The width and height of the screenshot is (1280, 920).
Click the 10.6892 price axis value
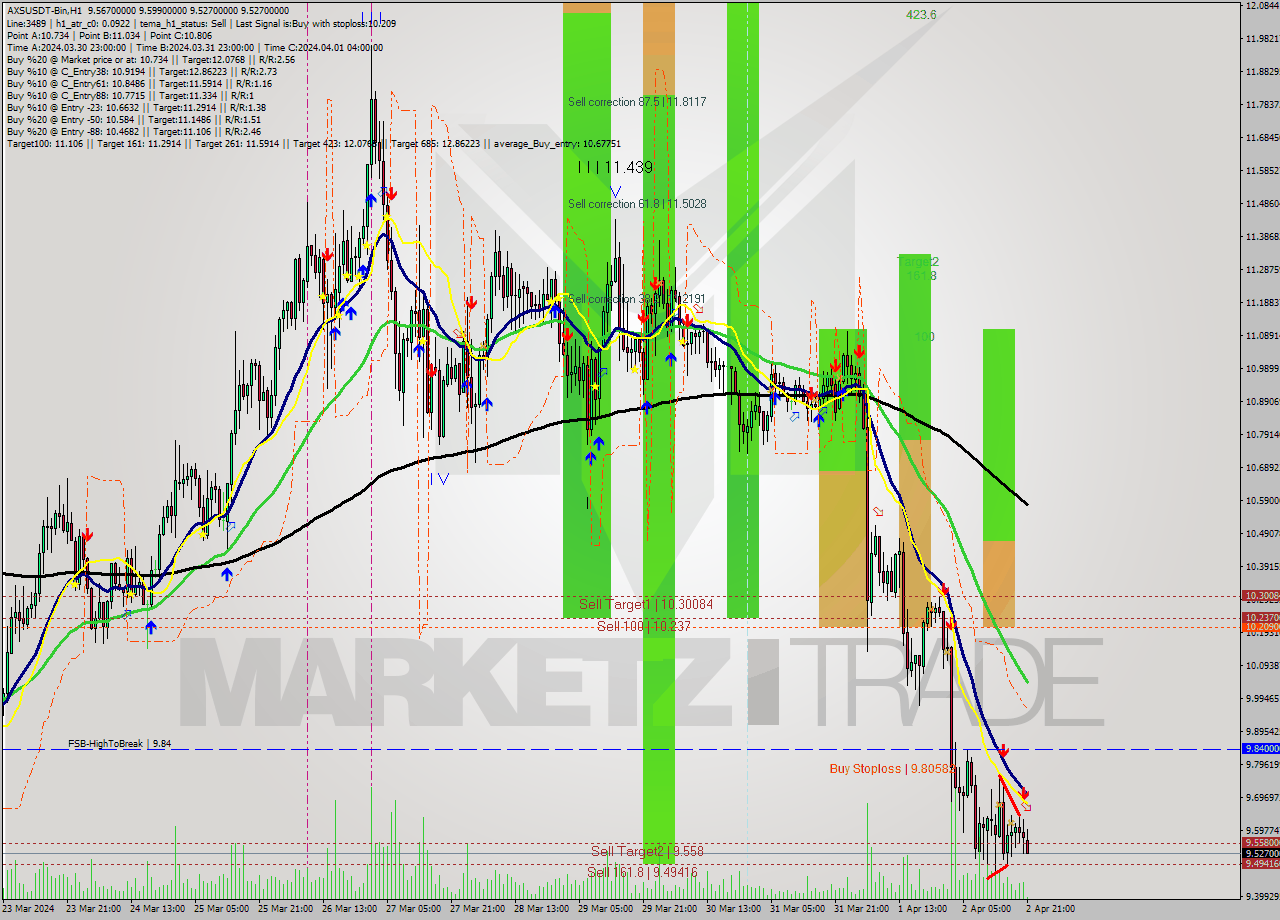(1263, 468)
